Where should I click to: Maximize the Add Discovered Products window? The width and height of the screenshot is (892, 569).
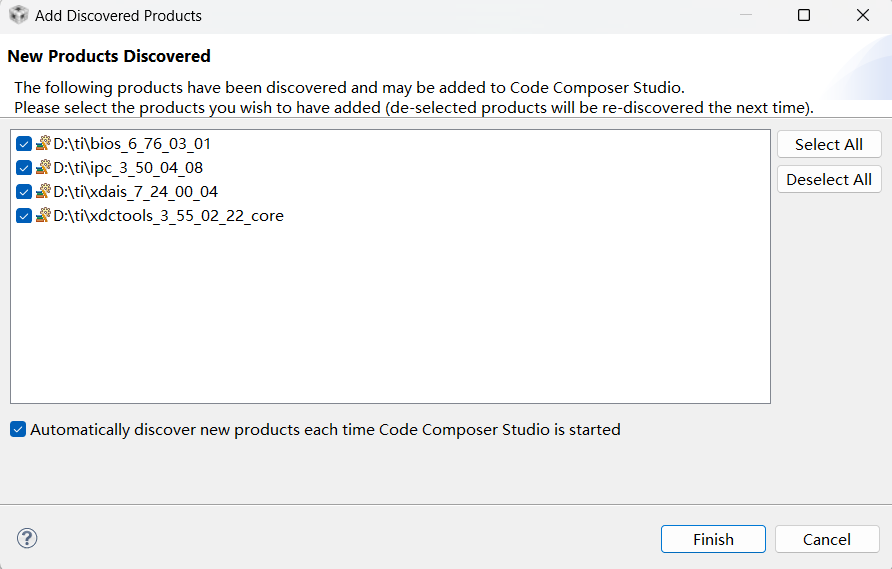804,16
